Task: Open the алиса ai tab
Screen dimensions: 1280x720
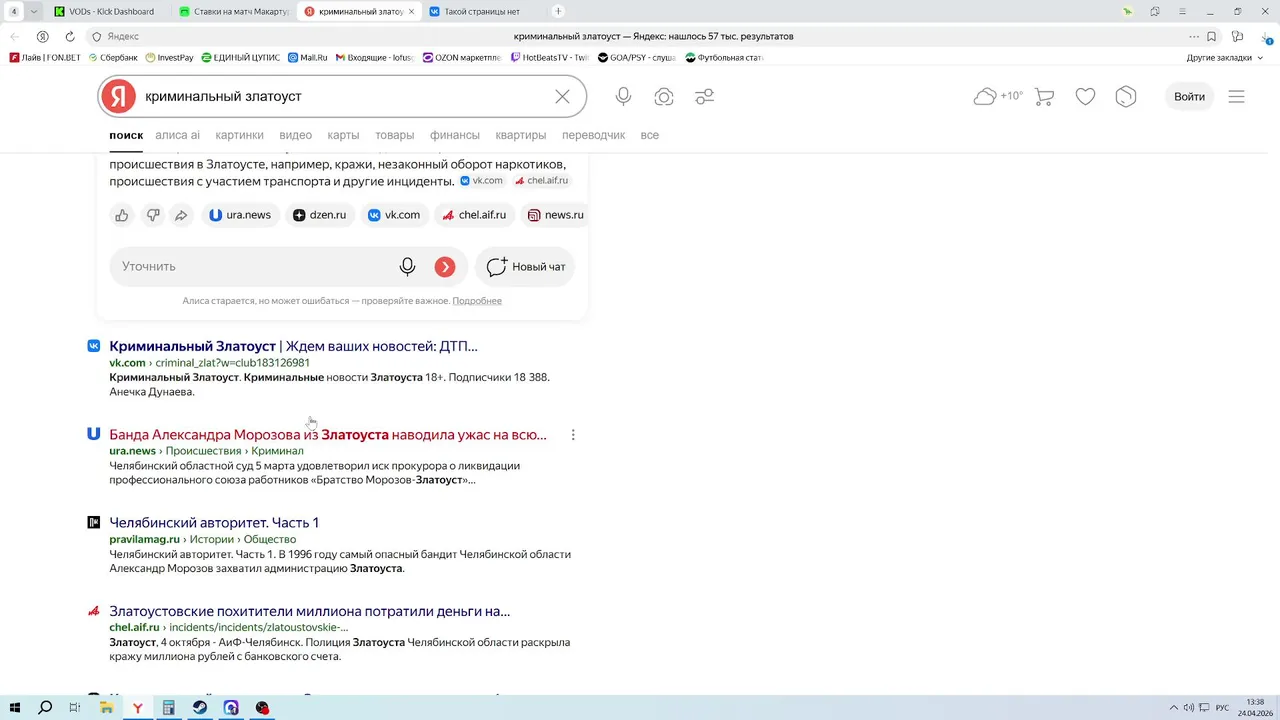Action: click(177, 135)
